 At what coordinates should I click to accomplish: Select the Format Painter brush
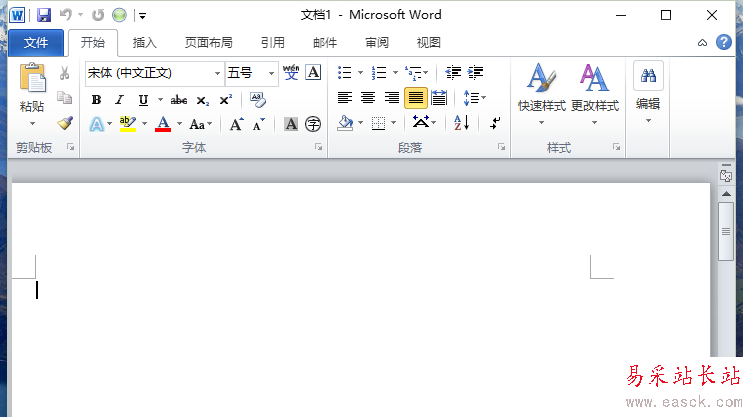tap(65, 123)
